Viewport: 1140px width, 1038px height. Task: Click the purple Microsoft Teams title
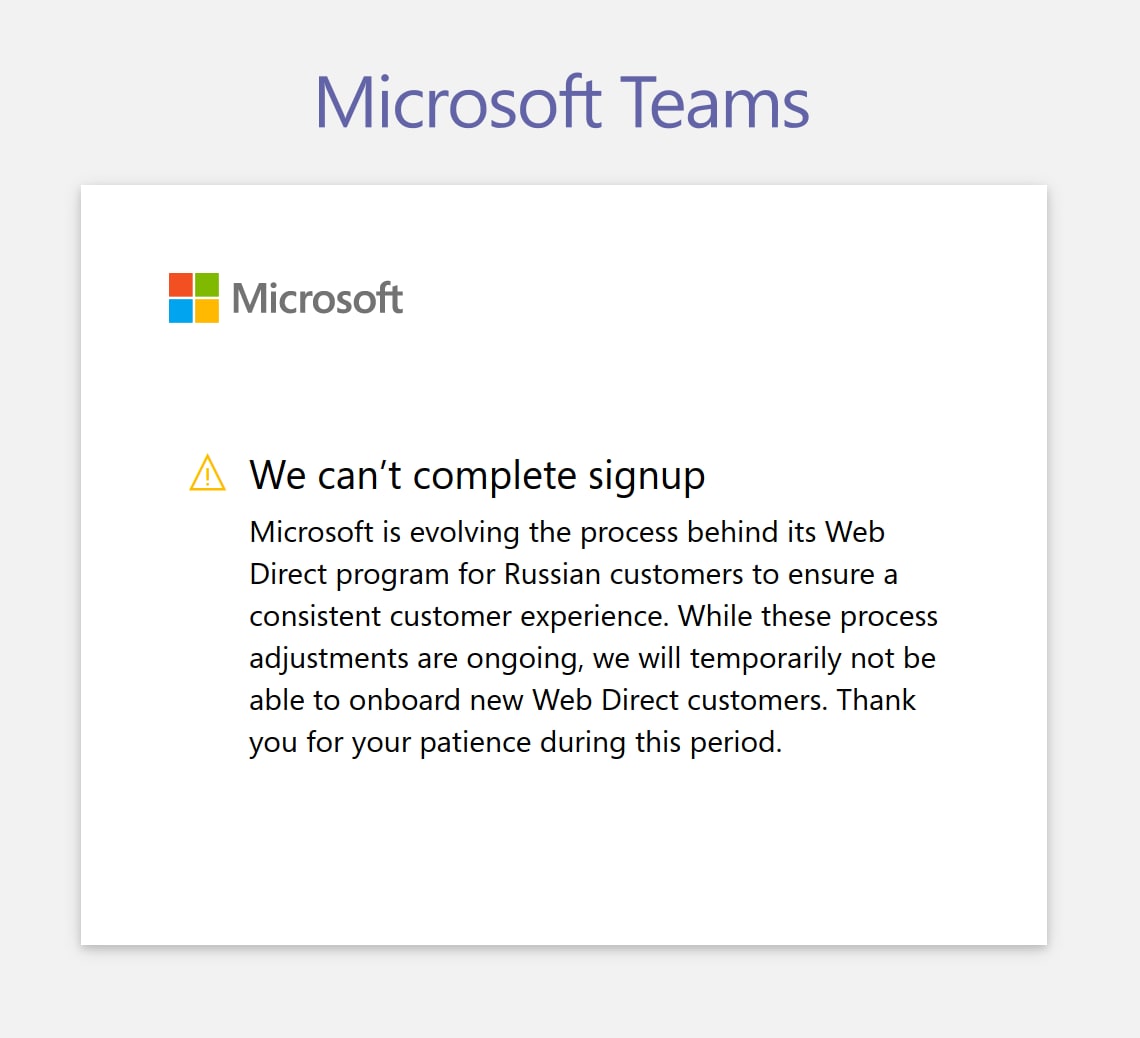click(x=562, y=102)
